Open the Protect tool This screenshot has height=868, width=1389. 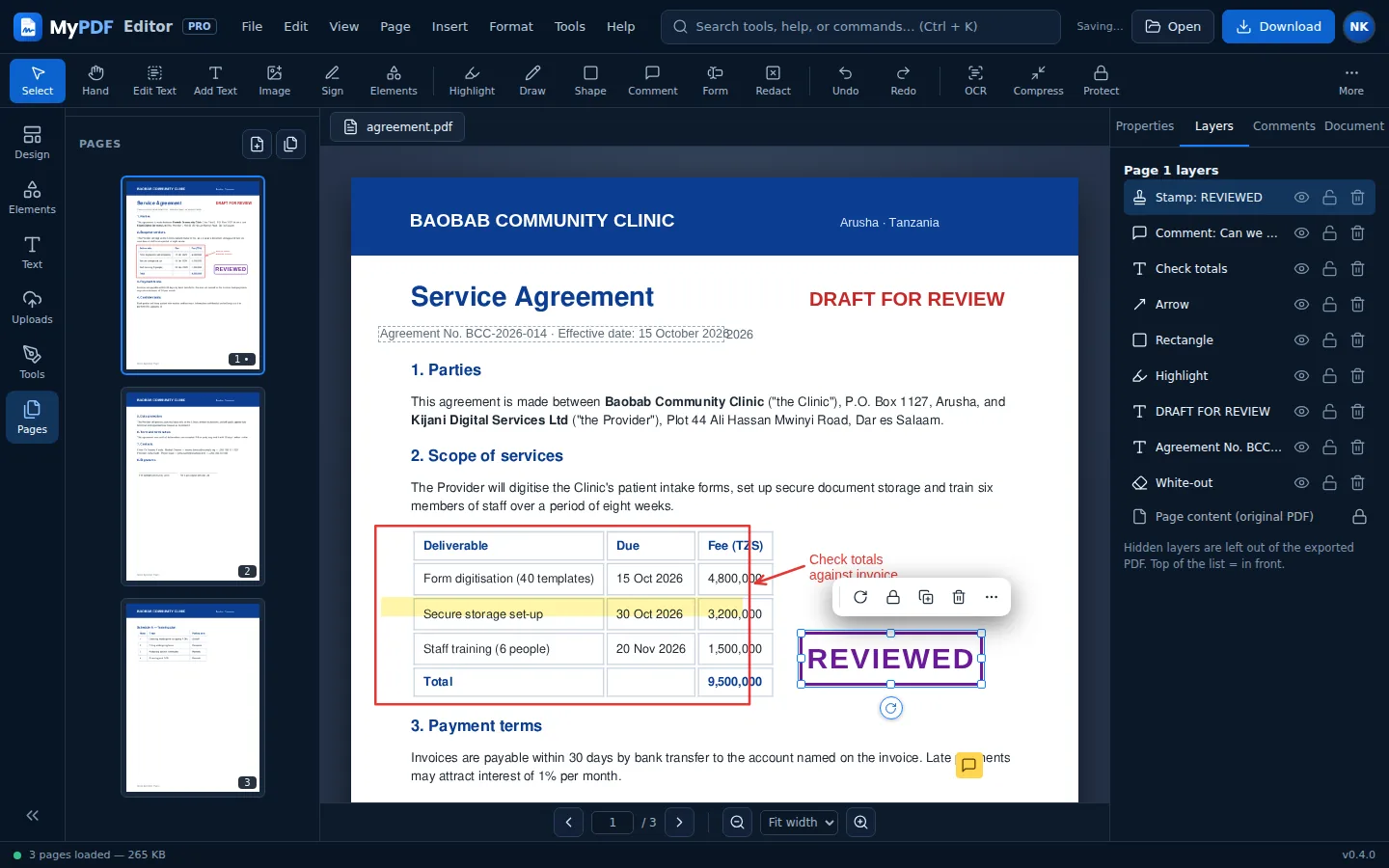[x=1101, y=80]
